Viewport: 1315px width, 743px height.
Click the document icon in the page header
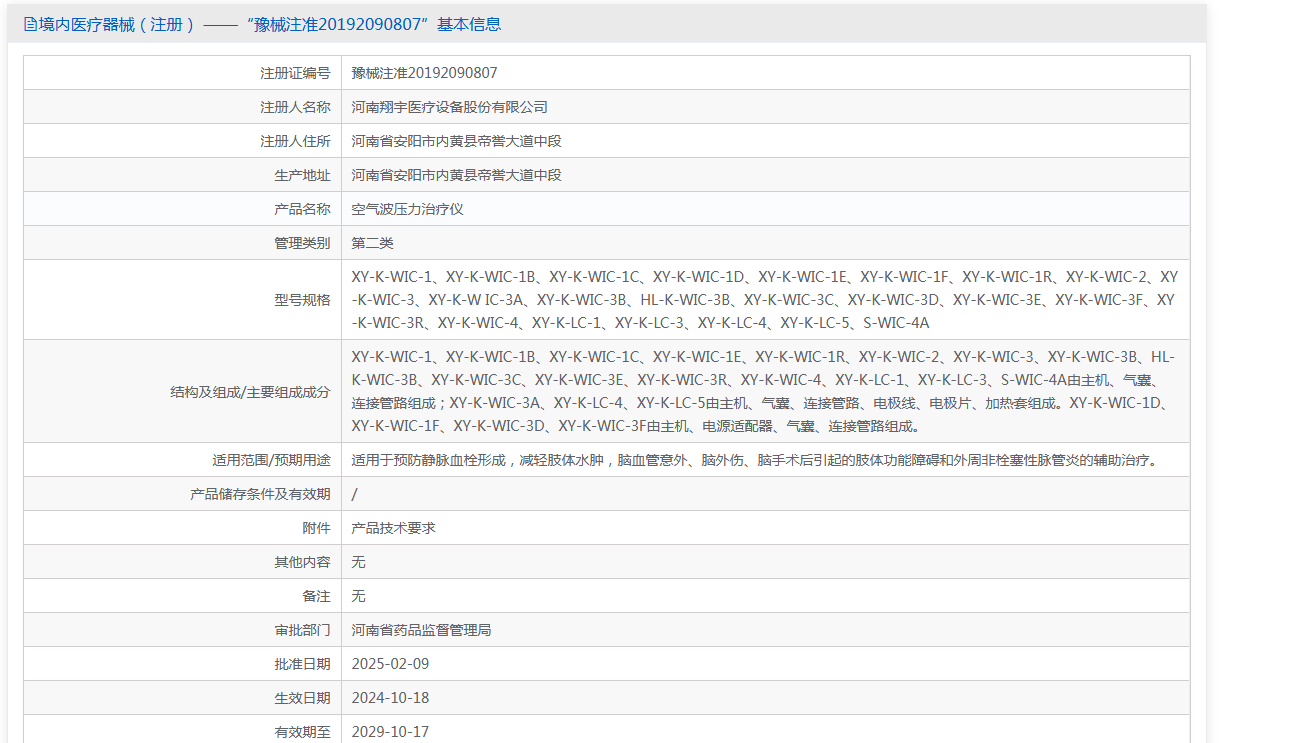pos(30,25)
